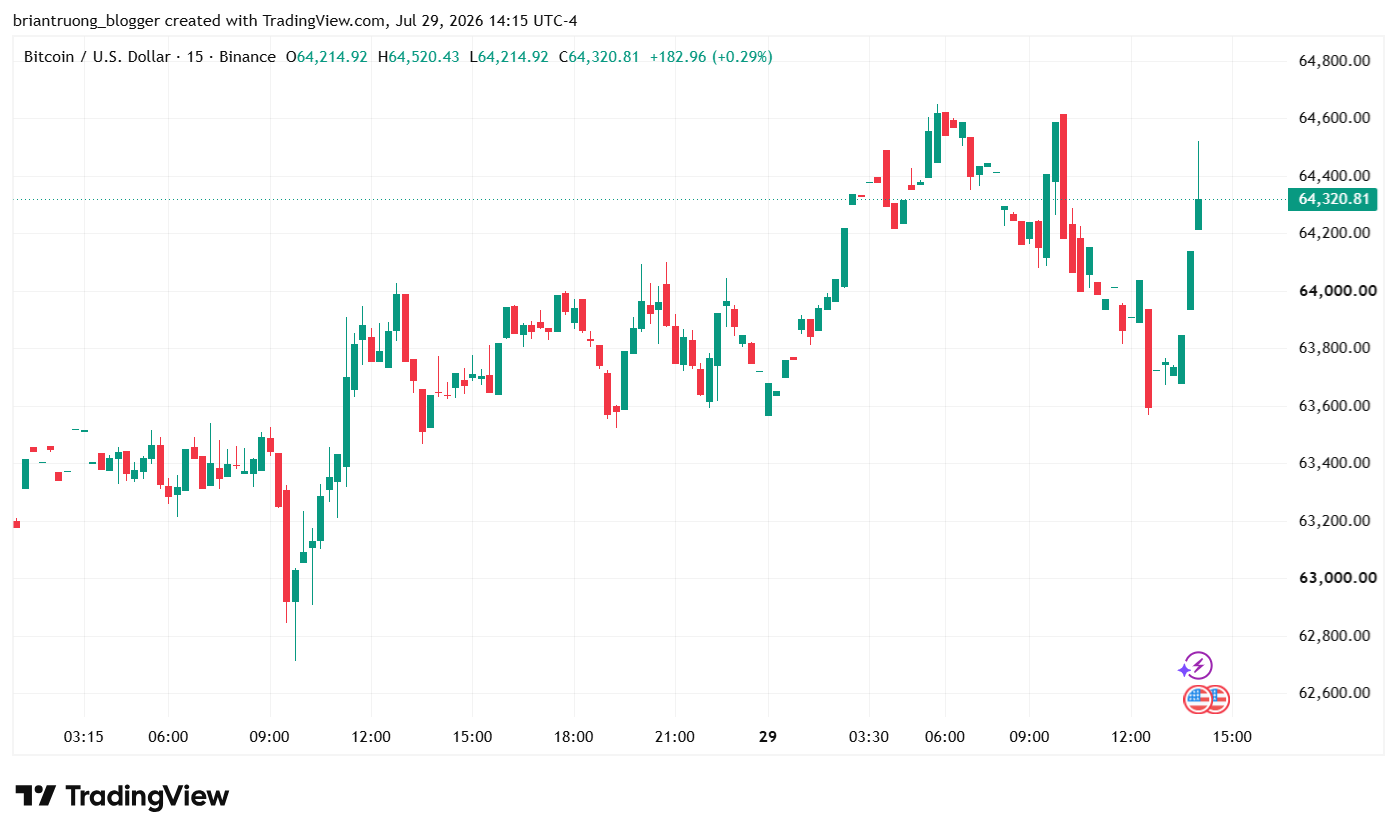Select the current price label 64,320.81

pos(1333,199)
